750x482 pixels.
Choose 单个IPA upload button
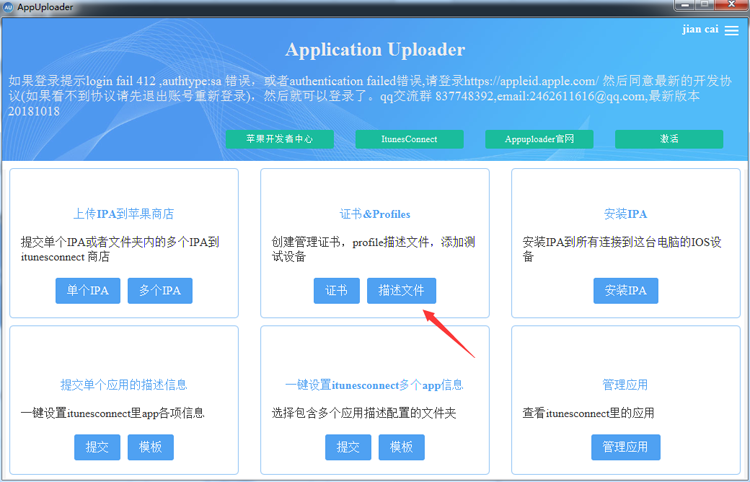point(88,291)
